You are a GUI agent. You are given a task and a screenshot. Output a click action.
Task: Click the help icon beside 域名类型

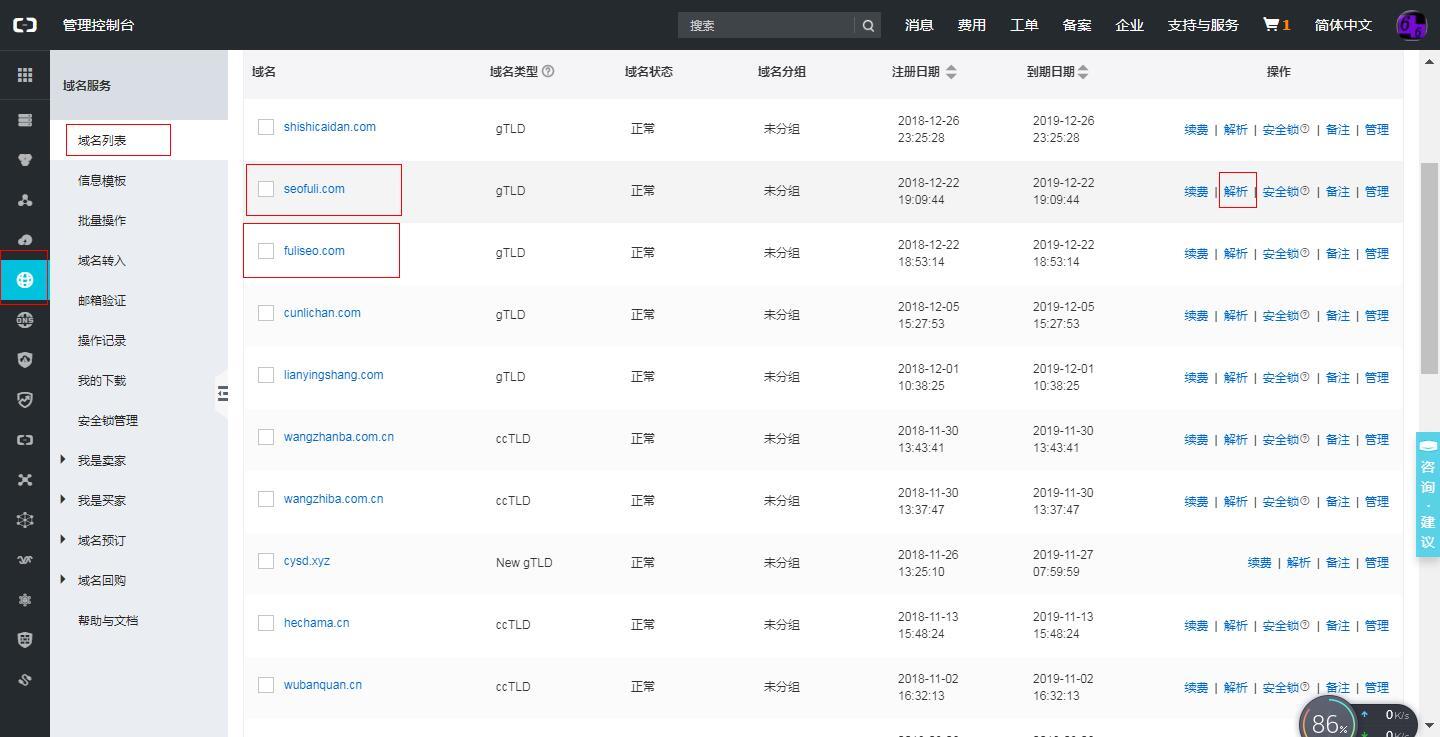point(548,71)
